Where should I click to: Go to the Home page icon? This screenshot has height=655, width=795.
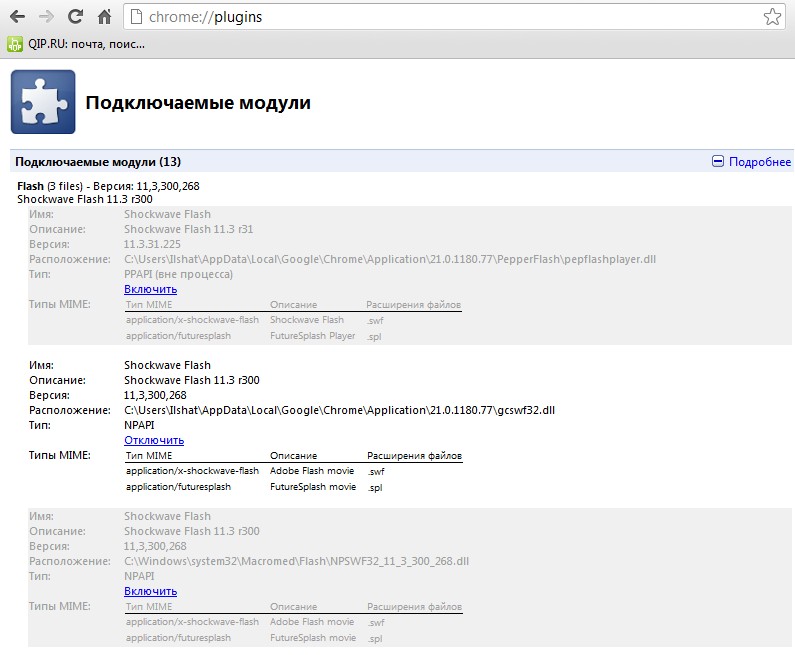click(104, 17)
